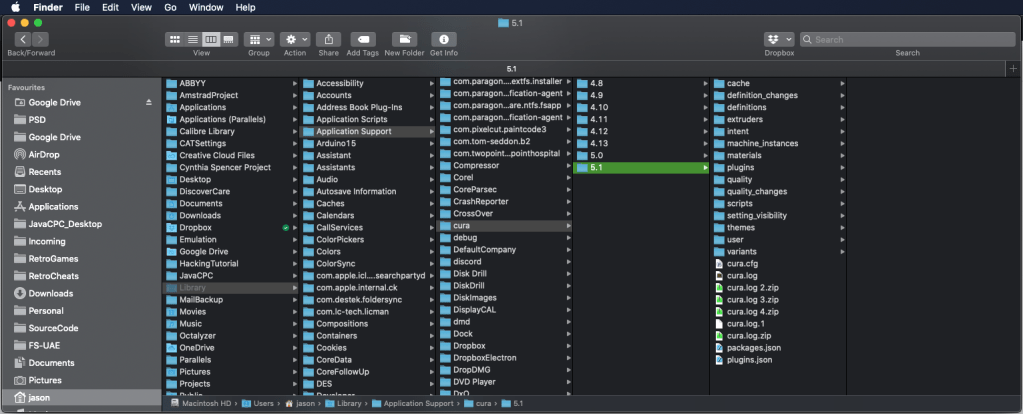Click Application Support in path bar

pyautogui.click(x=411, y=403)
